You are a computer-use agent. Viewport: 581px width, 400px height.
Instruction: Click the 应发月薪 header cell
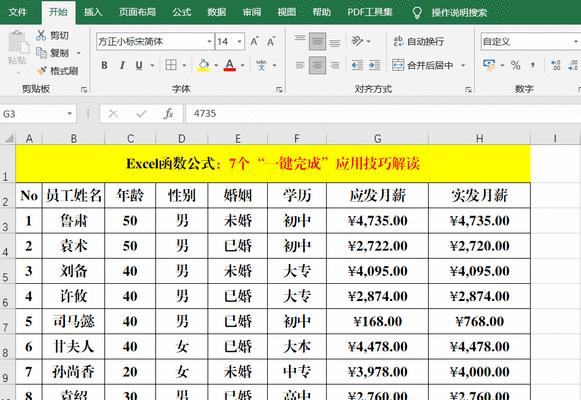coord(377,195)
